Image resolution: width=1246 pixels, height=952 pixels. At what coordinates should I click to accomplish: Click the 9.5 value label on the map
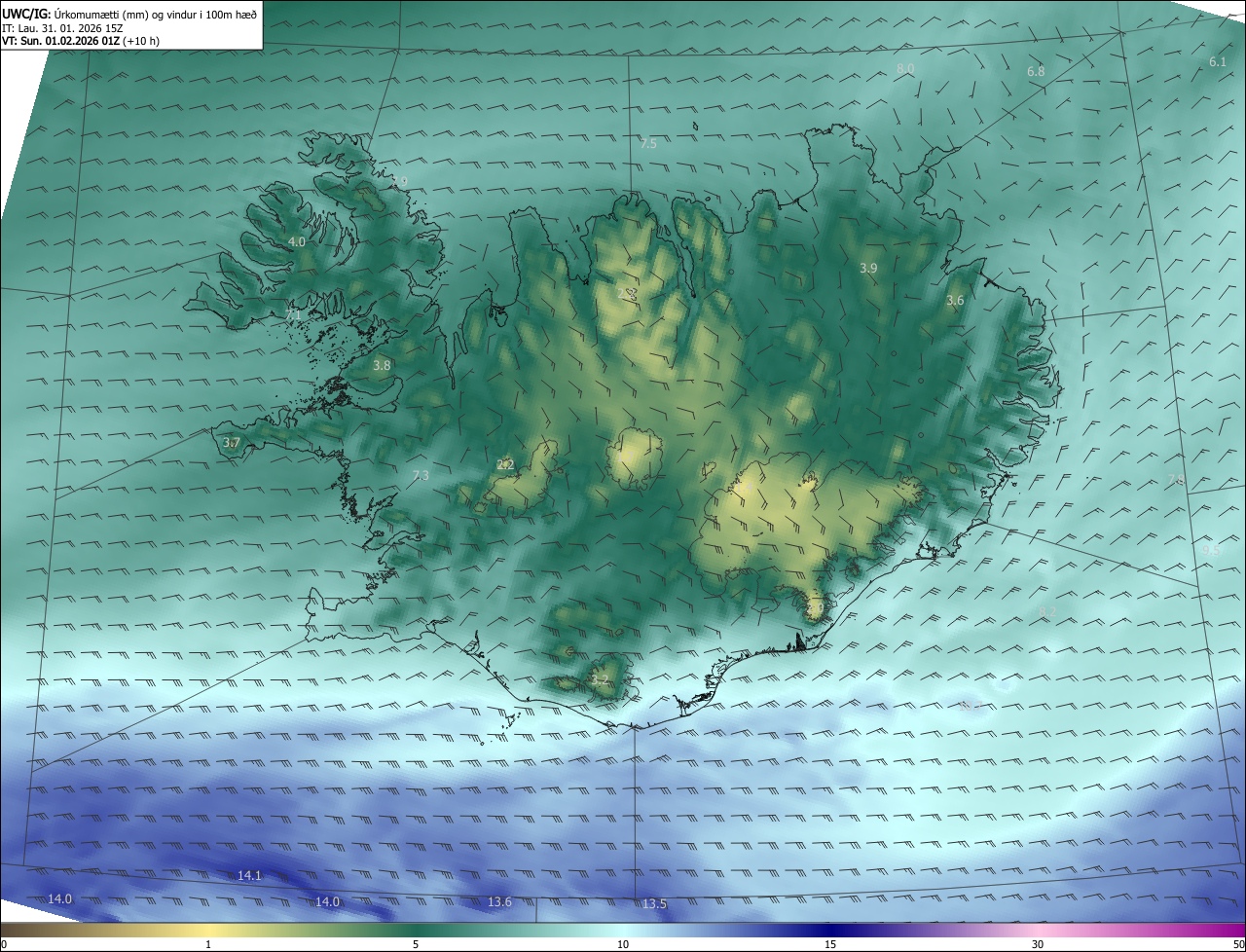point(1211,550)
